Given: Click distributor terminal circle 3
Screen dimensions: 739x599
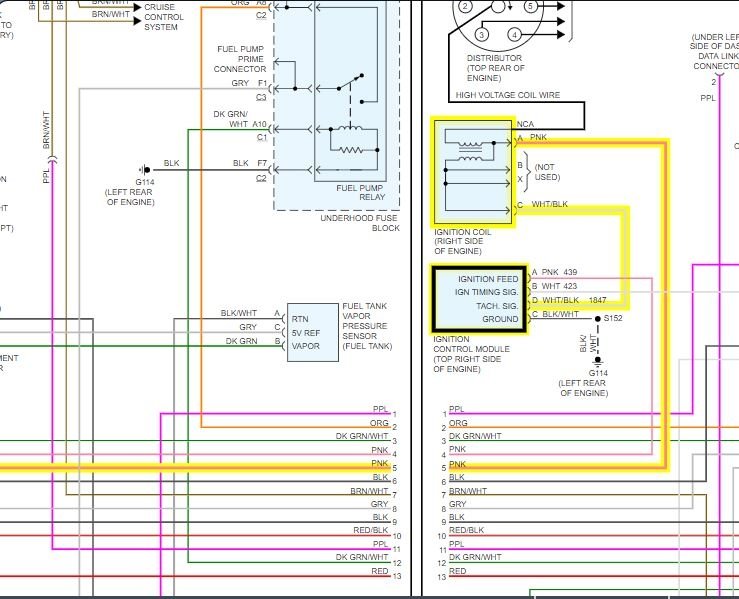Looking at the screenshot, I should (x=482, y=35).
